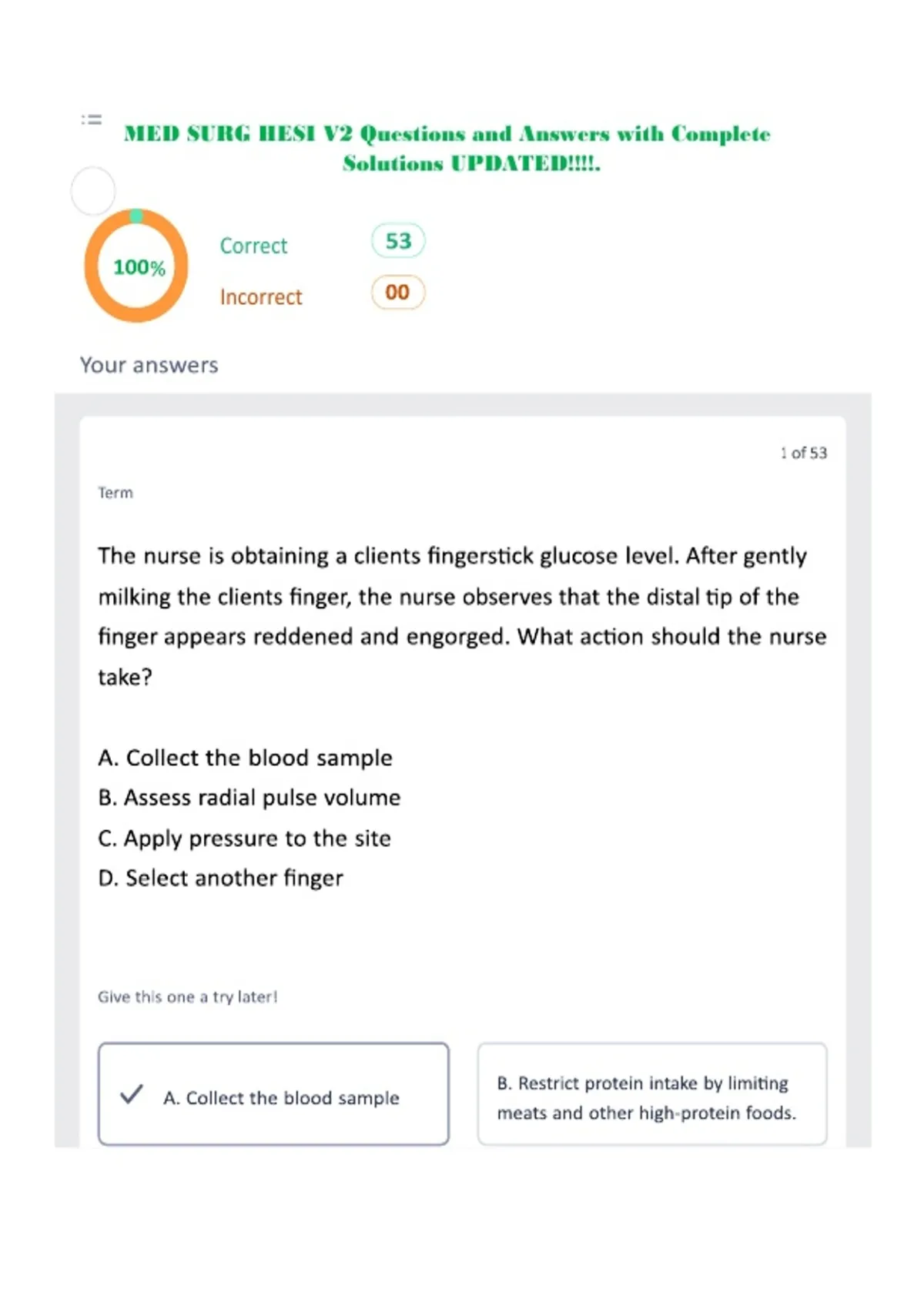924x1309 pixels.
Task: Click the 'Correct' label
Action: 253,246
